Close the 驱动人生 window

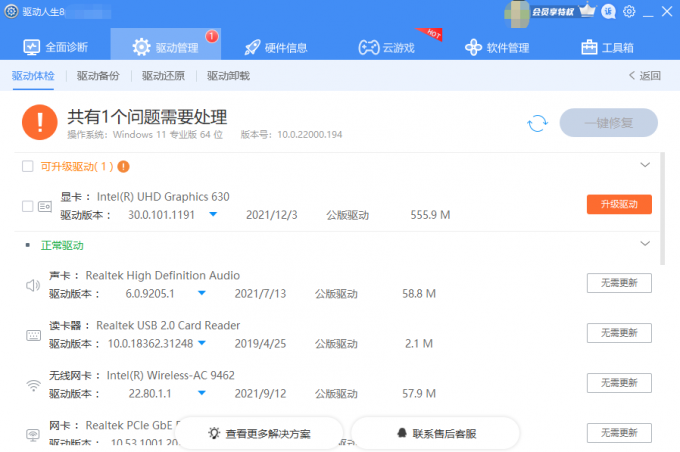pos(667,11)
